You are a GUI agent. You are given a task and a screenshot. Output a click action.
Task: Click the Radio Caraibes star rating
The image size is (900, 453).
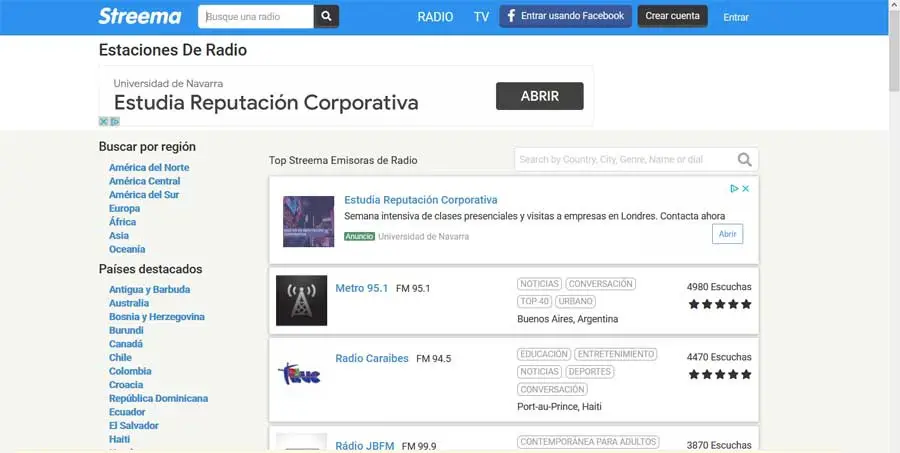coord(720,374)
